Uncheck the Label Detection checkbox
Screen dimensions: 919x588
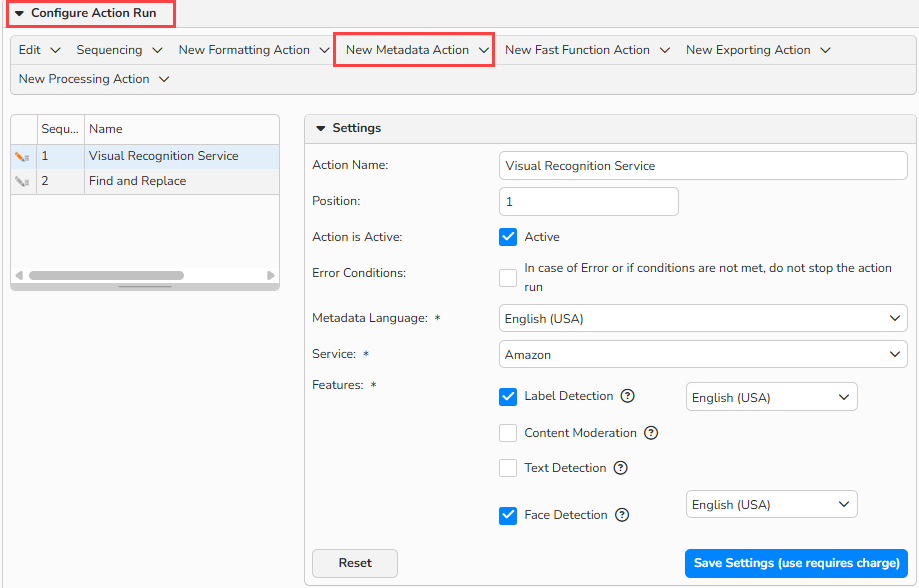pos(508,397)
